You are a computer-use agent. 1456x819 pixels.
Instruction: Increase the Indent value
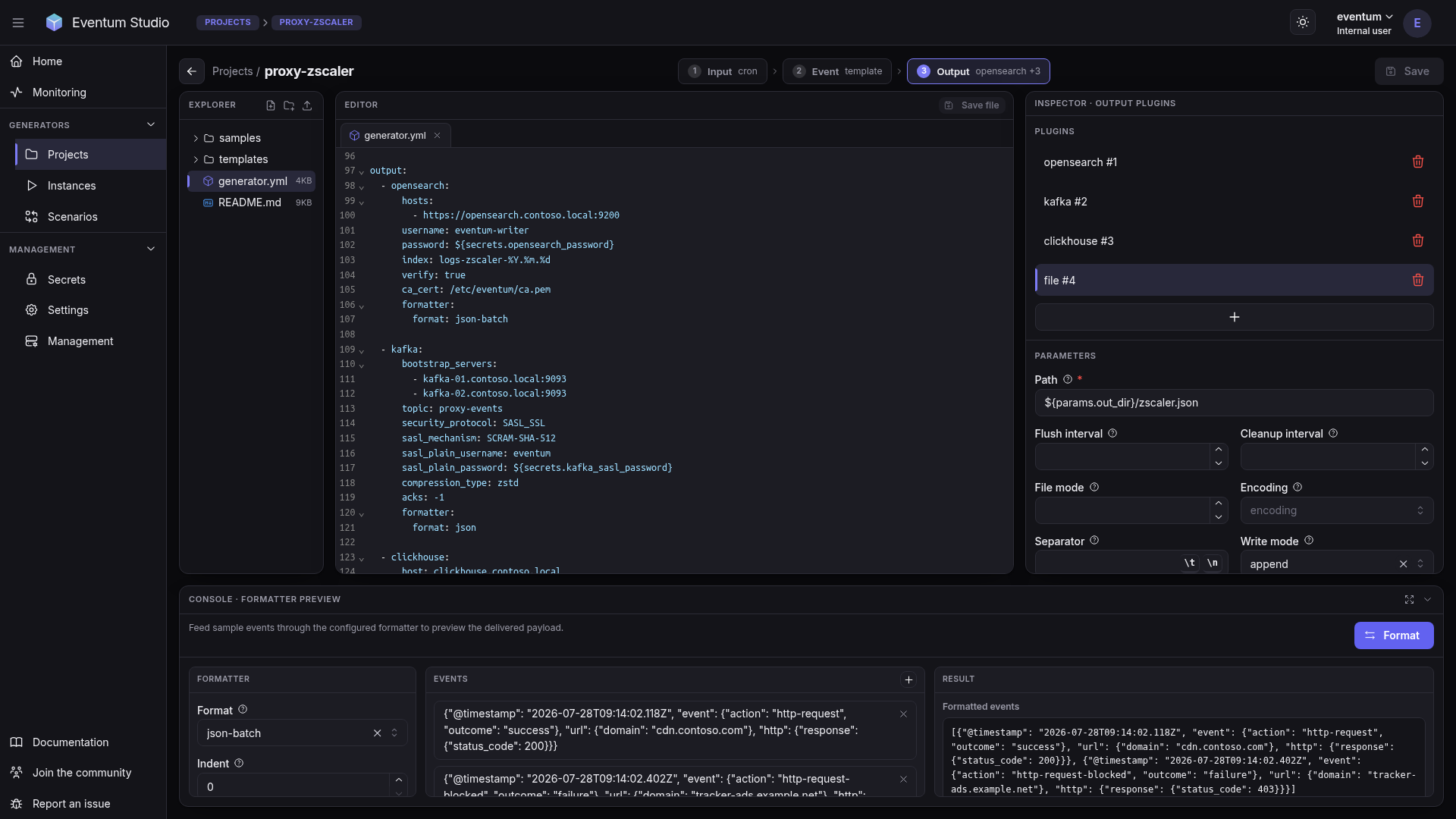point(399,780)
